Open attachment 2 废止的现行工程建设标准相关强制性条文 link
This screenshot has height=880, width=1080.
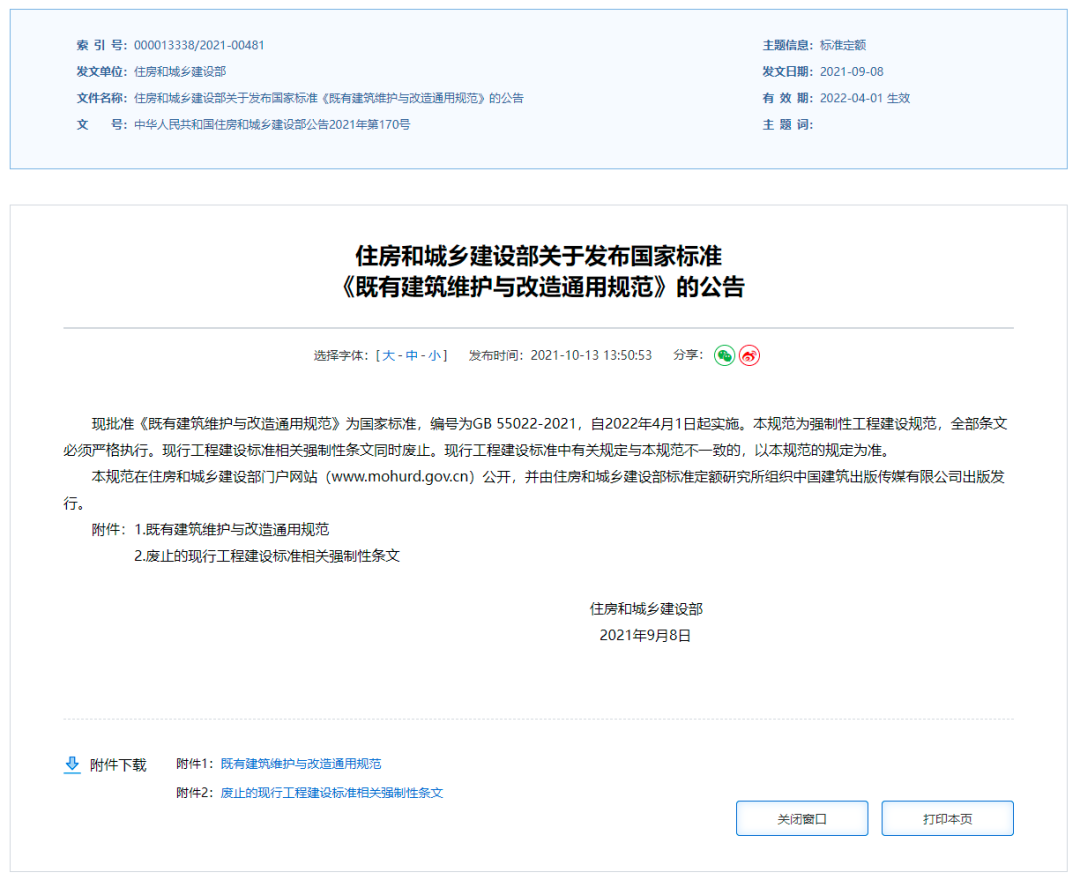(x=331, y=793)
